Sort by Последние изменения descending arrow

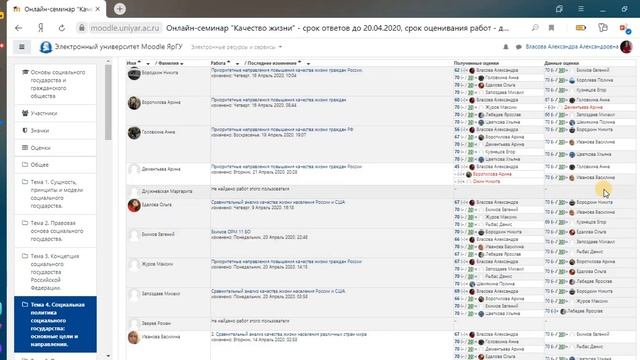click(308, 64)
